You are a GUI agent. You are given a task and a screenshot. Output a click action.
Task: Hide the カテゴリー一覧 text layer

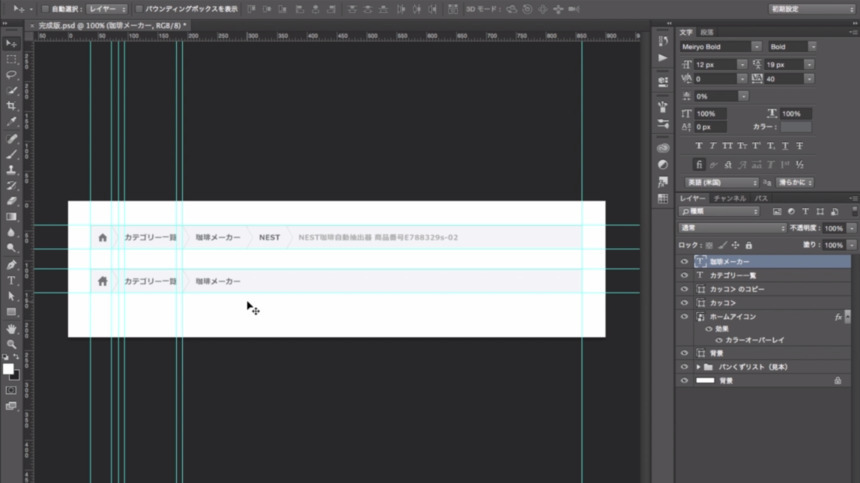click(x=684, y=276)
